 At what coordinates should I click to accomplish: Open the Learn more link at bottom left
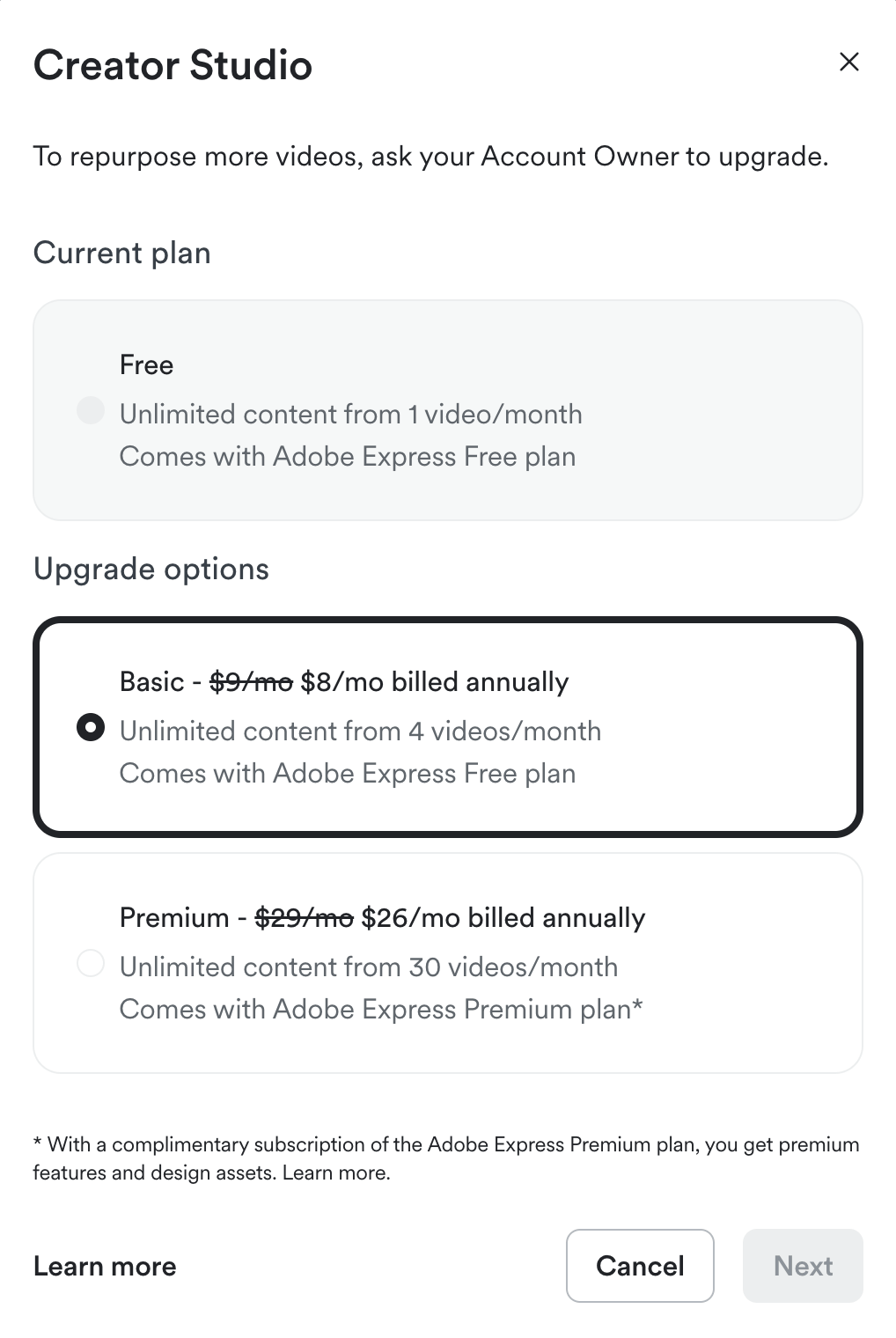[105, 1266]
